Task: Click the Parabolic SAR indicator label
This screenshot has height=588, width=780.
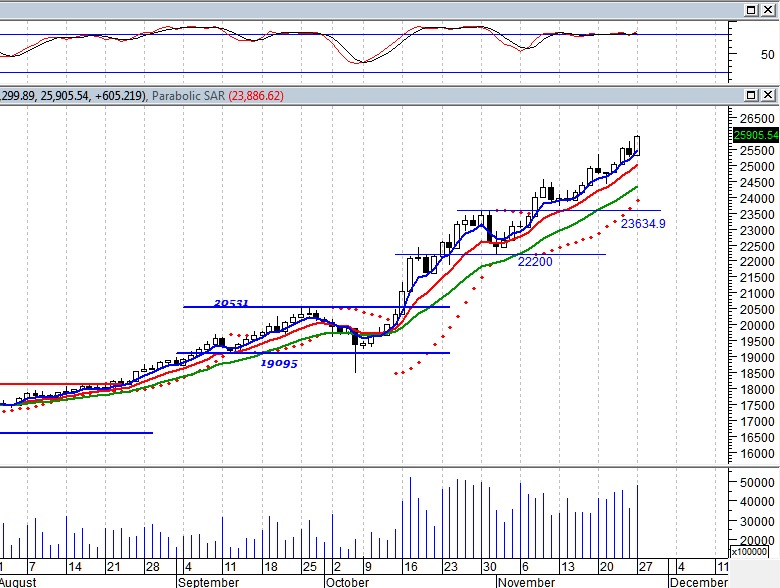Action: pyautogui.click(x=188, y=96)
